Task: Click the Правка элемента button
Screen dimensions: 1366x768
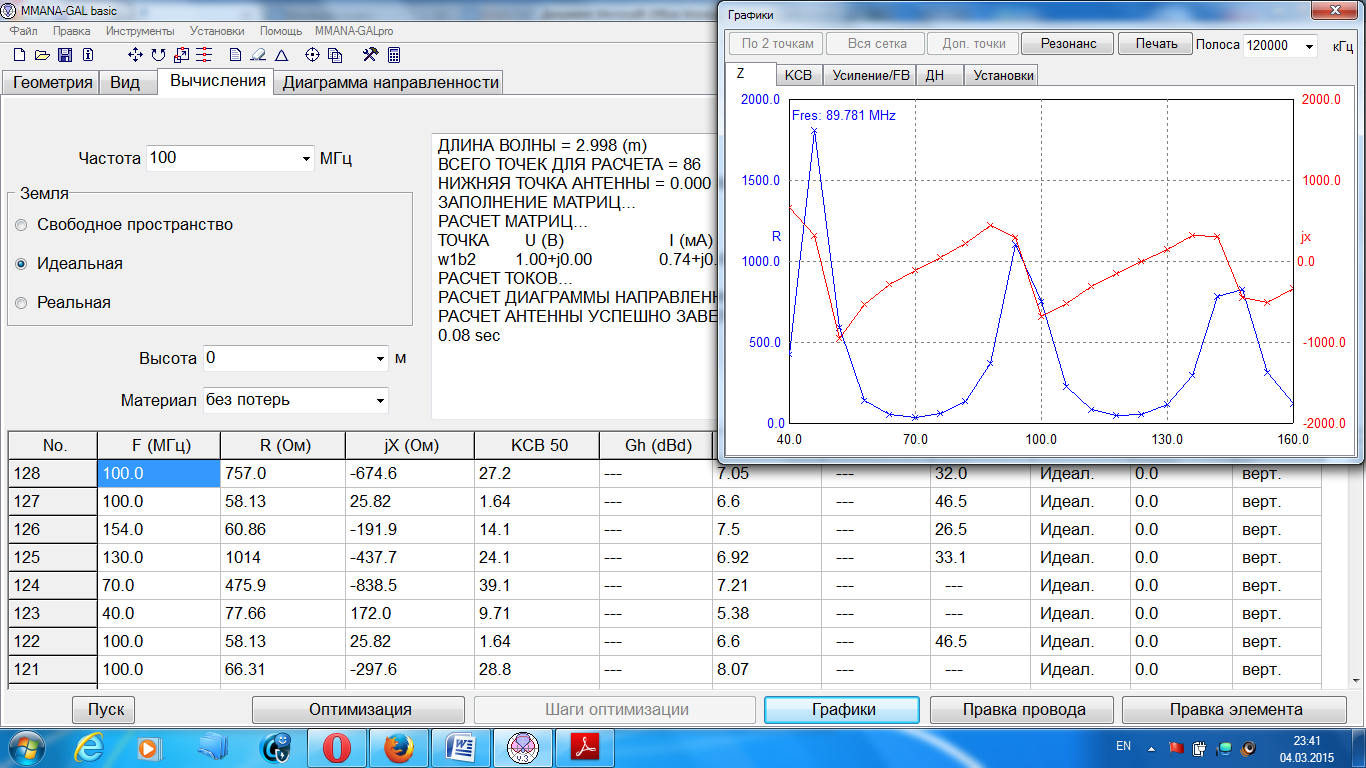Action: coord(1236,710)
